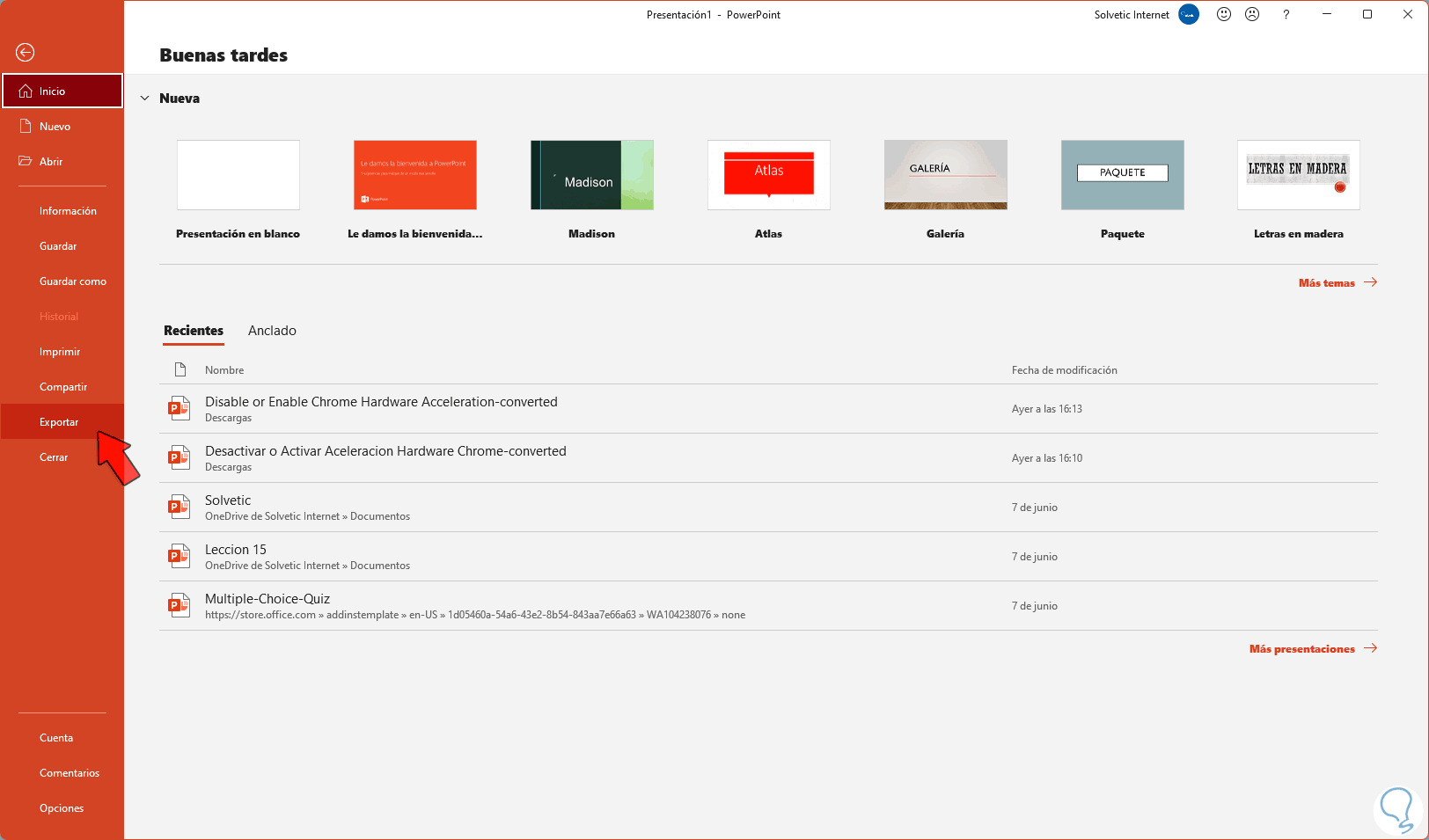This screenshot has height=840, width=1429.
Task: Send a frown with the sad face icon
Action: pyautogui.click(x=1253, y=14)
